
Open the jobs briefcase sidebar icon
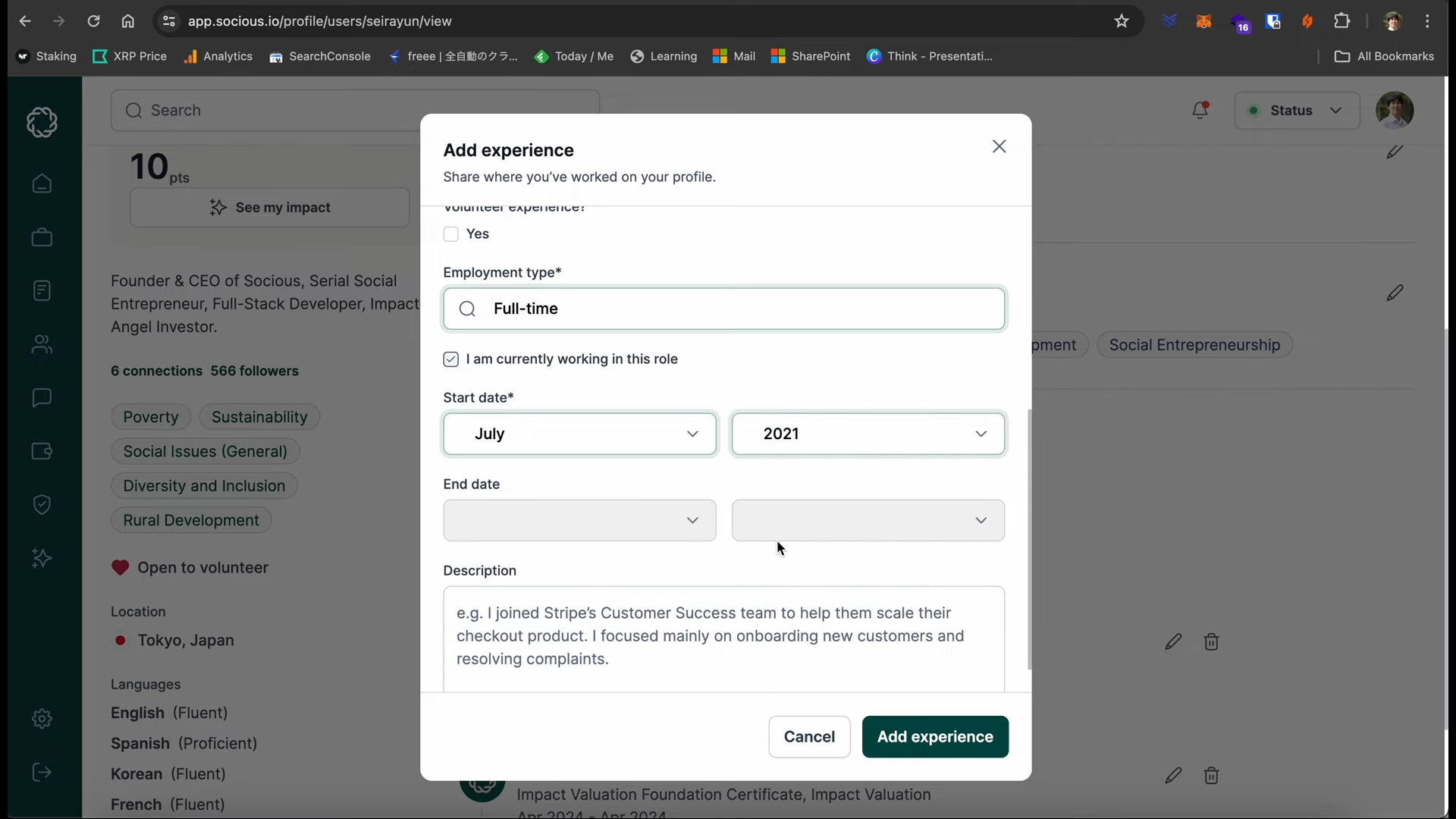(x=42, y=237)
